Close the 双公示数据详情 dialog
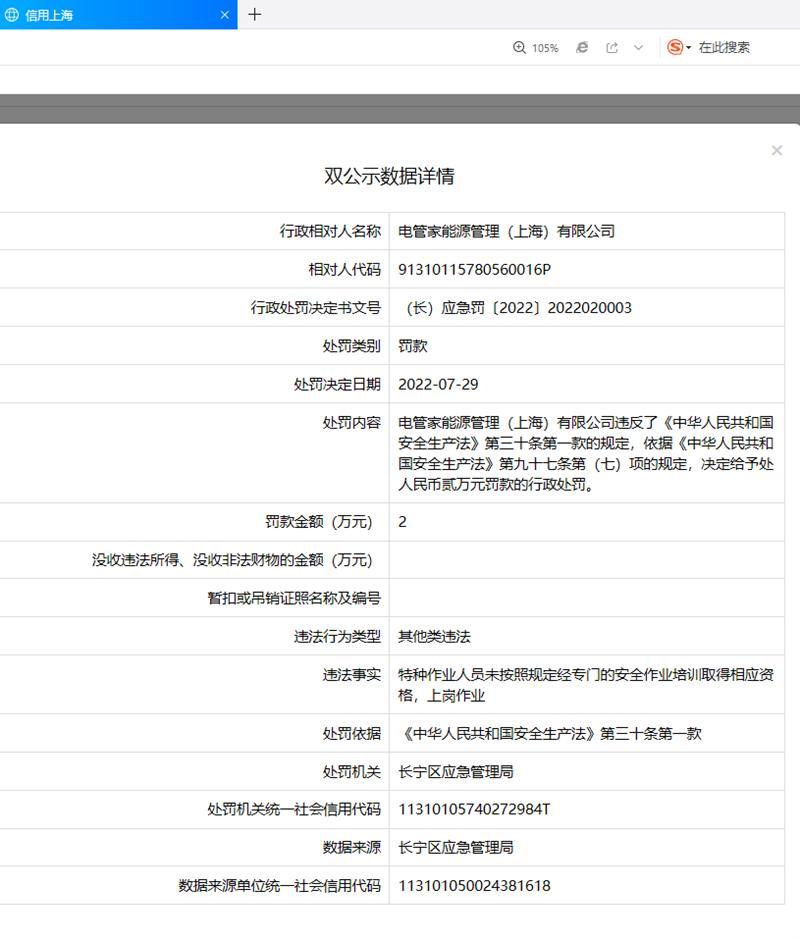The width and height of the screenshot is (800, 939). 777,150
